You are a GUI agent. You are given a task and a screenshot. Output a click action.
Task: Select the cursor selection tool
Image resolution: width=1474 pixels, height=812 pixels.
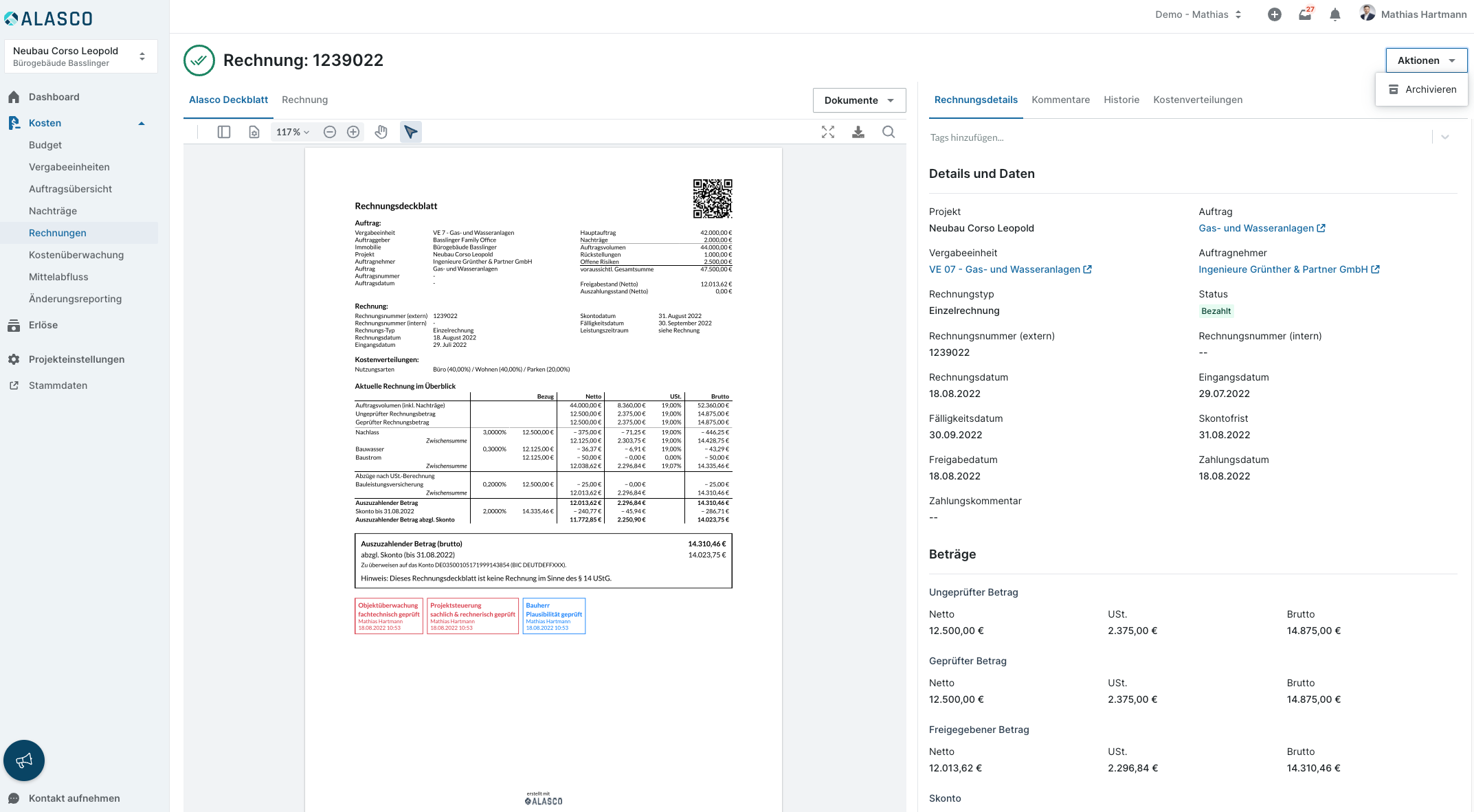[x=411, y=132]
